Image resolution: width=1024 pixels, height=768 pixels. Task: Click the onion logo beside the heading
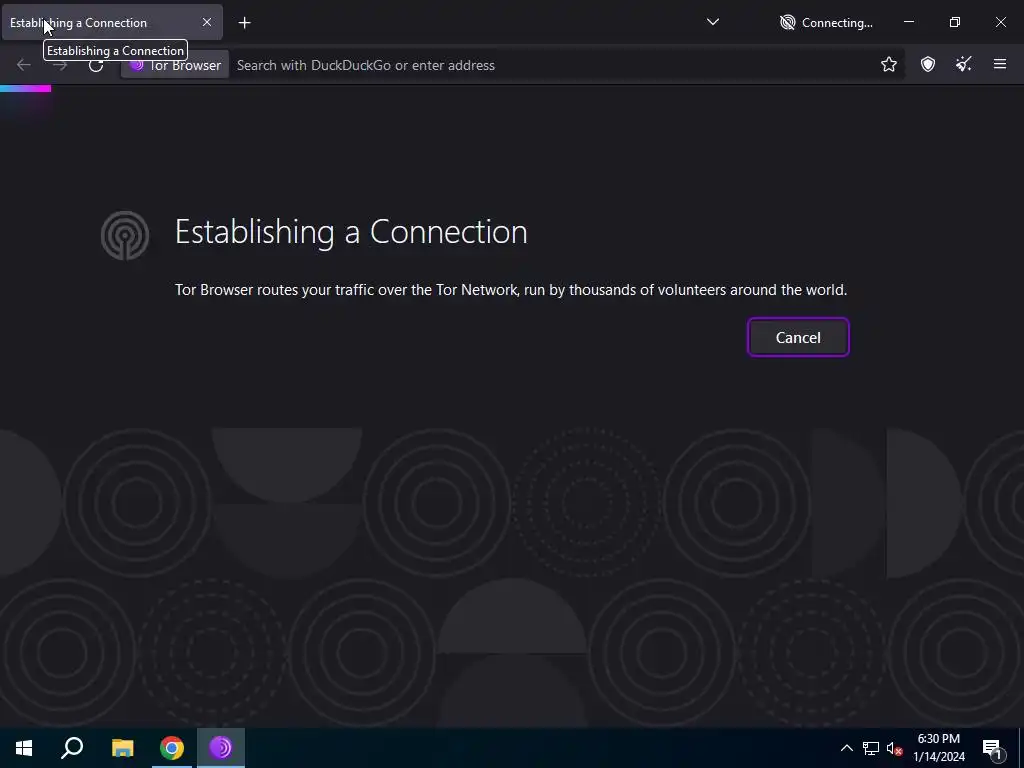pyautogui.click(x=125, y=235)
